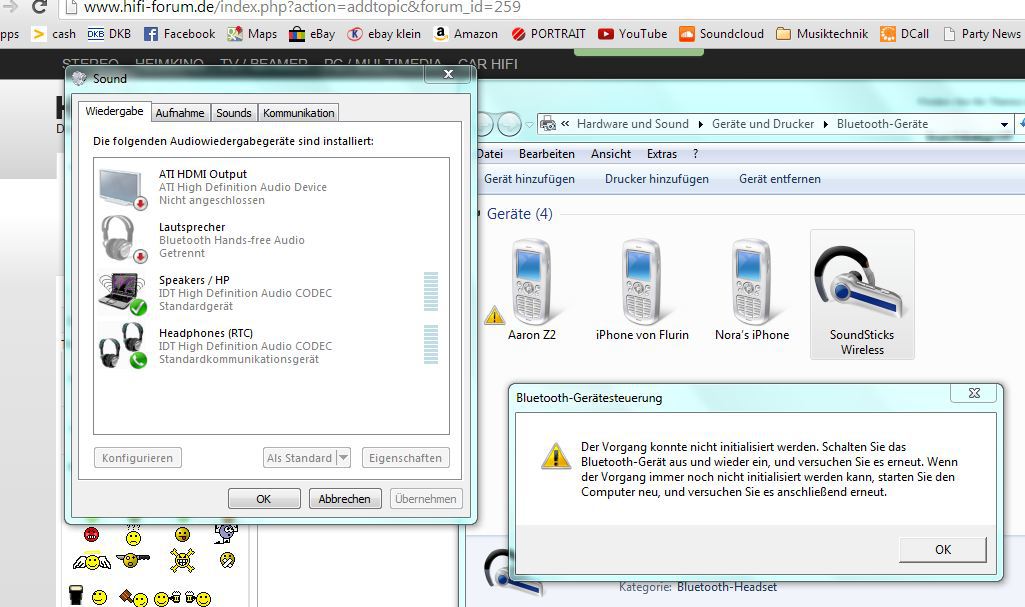Viewport: 1025px width, 607px height.
Task: Click Nora's iPhone device icon
Action: 751,278
